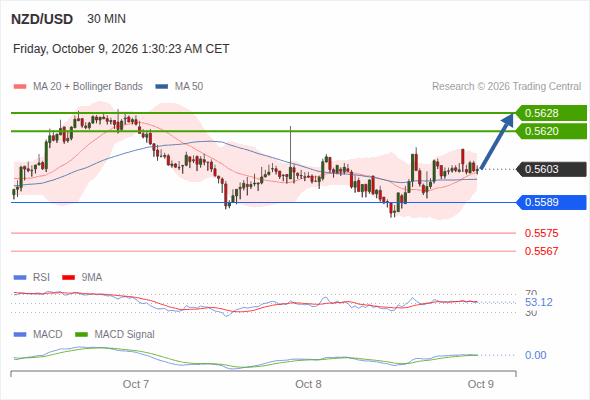Image resolution: width=590 pixels, height=400 pixels.
Task: Click the 9MA legend label
Action: [x=92, y=278]
